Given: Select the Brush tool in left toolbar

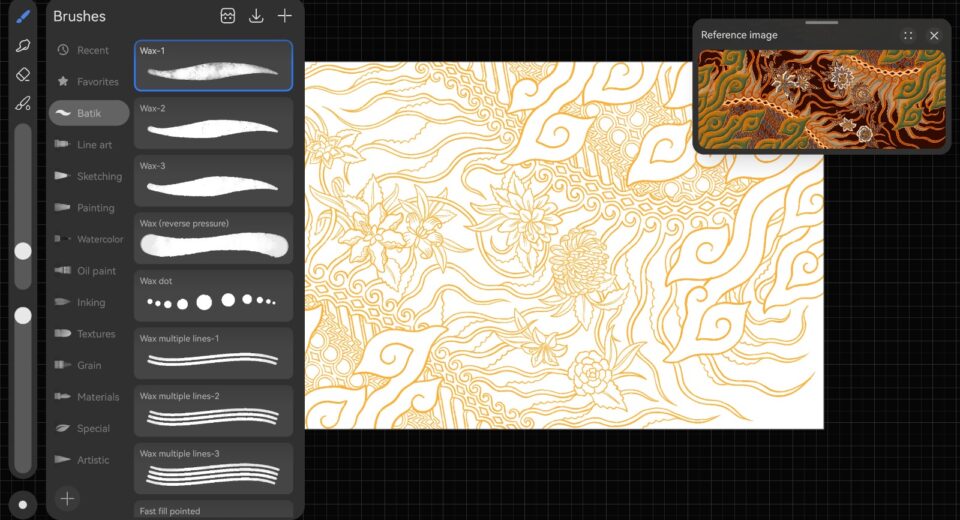Looking at the screenshot, I should tap(23, 16).
